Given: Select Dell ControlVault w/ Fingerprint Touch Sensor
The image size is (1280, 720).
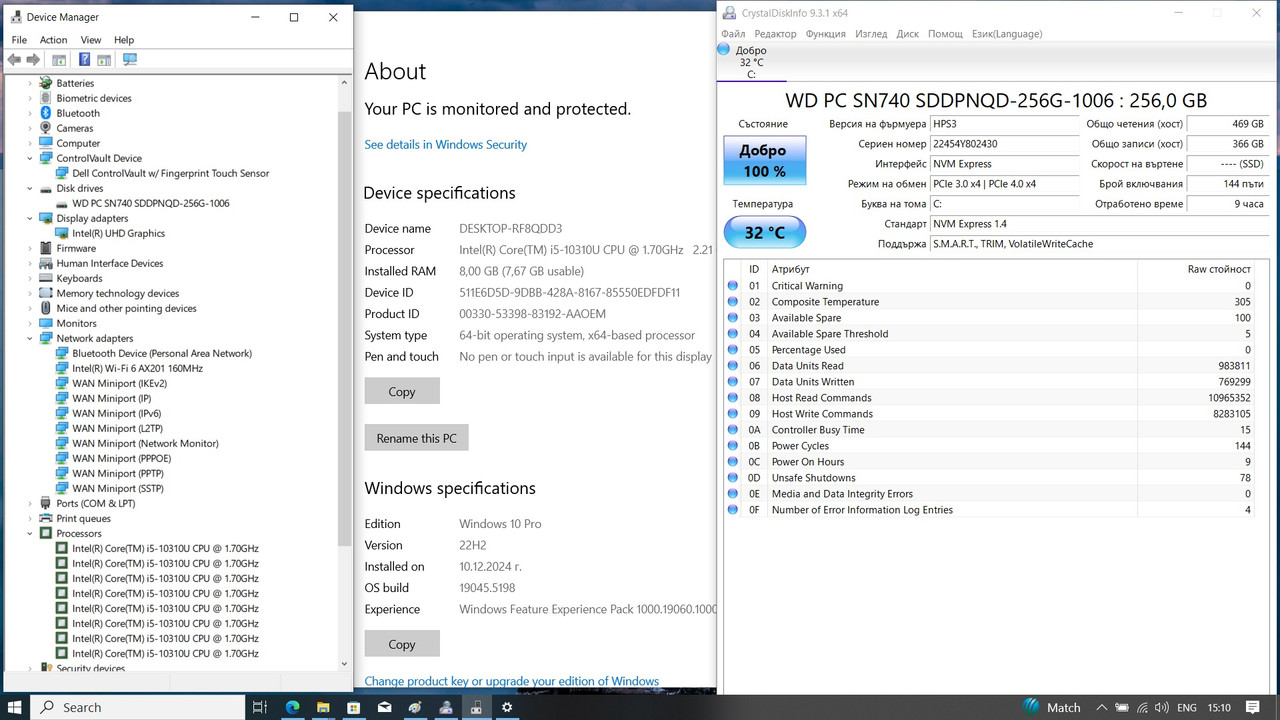Looking at the screenshot, I should pyautogui.click(x=171, y=173).
